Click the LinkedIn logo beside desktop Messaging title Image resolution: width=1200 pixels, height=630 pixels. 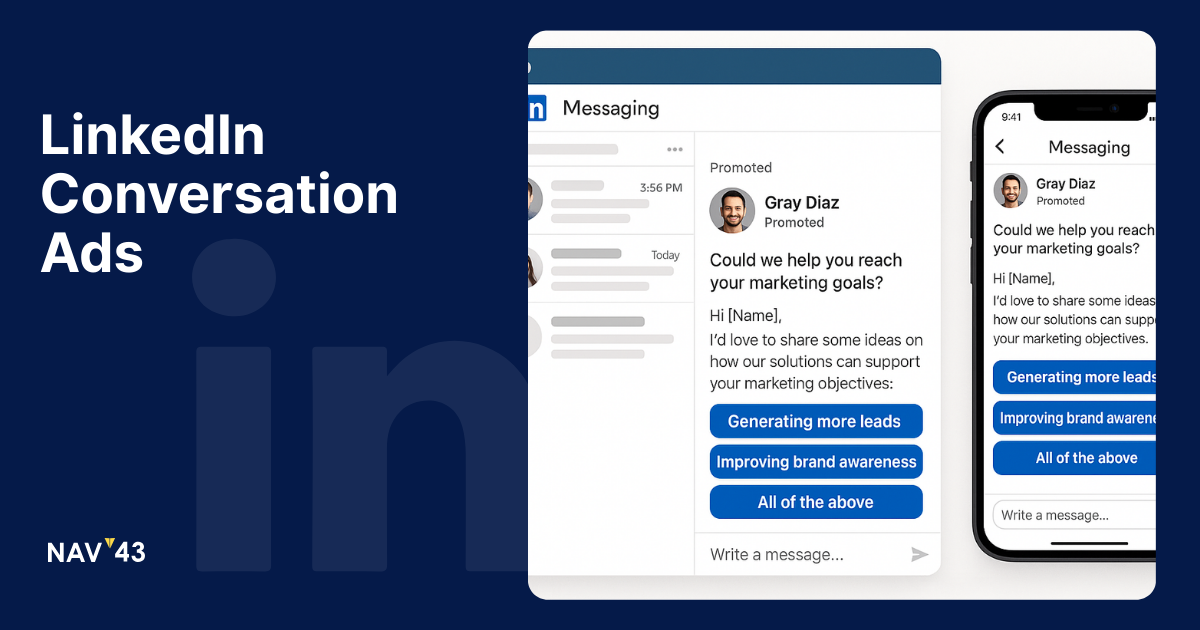point(537,108)
